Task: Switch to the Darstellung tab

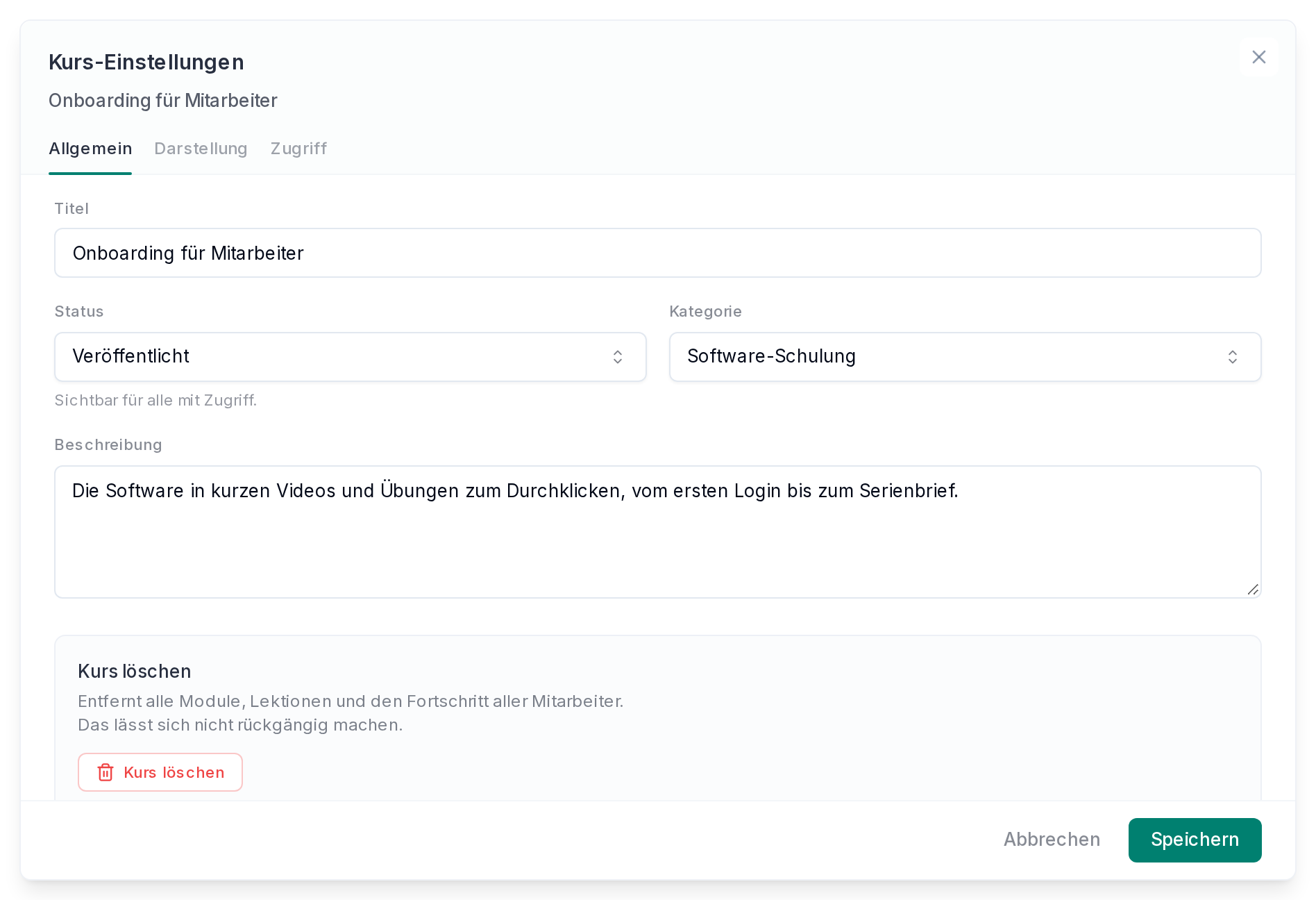Action: (201, 149)
